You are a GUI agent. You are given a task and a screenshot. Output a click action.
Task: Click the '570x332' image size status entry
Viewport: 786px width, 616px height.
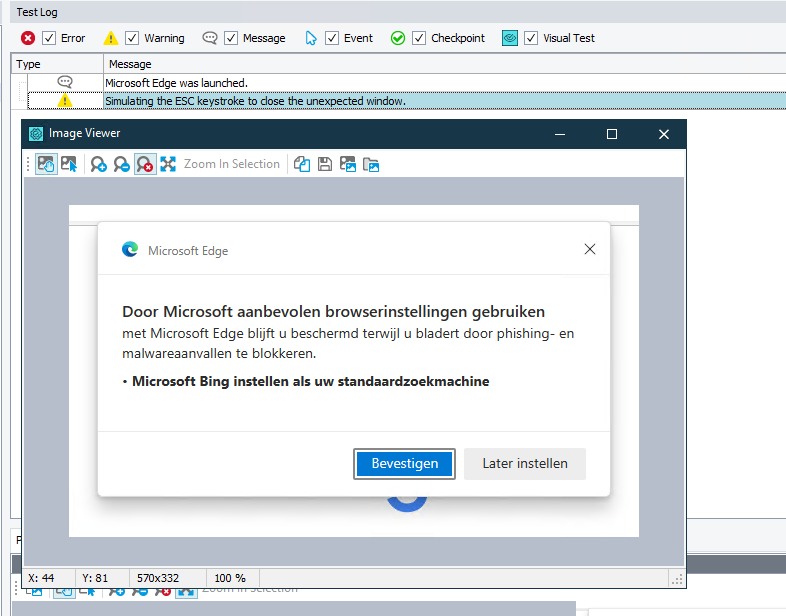(x=158, y=578)
